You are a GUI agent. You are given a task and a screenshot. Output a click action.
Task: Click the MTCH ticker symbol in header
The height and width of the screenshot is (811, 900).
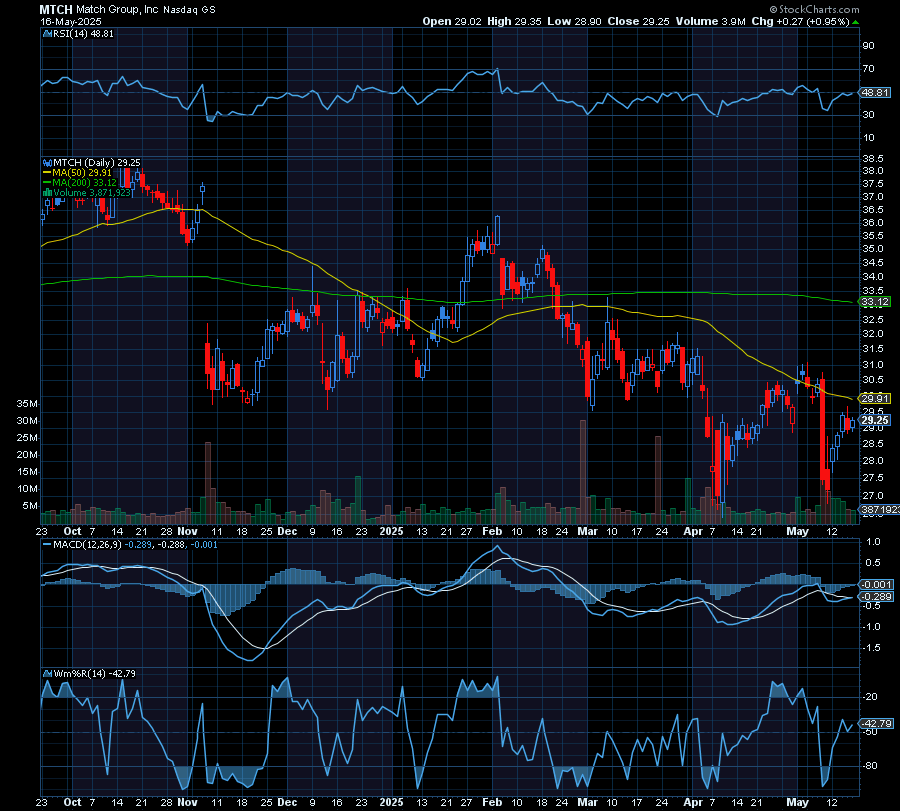[x=56, y=8]
